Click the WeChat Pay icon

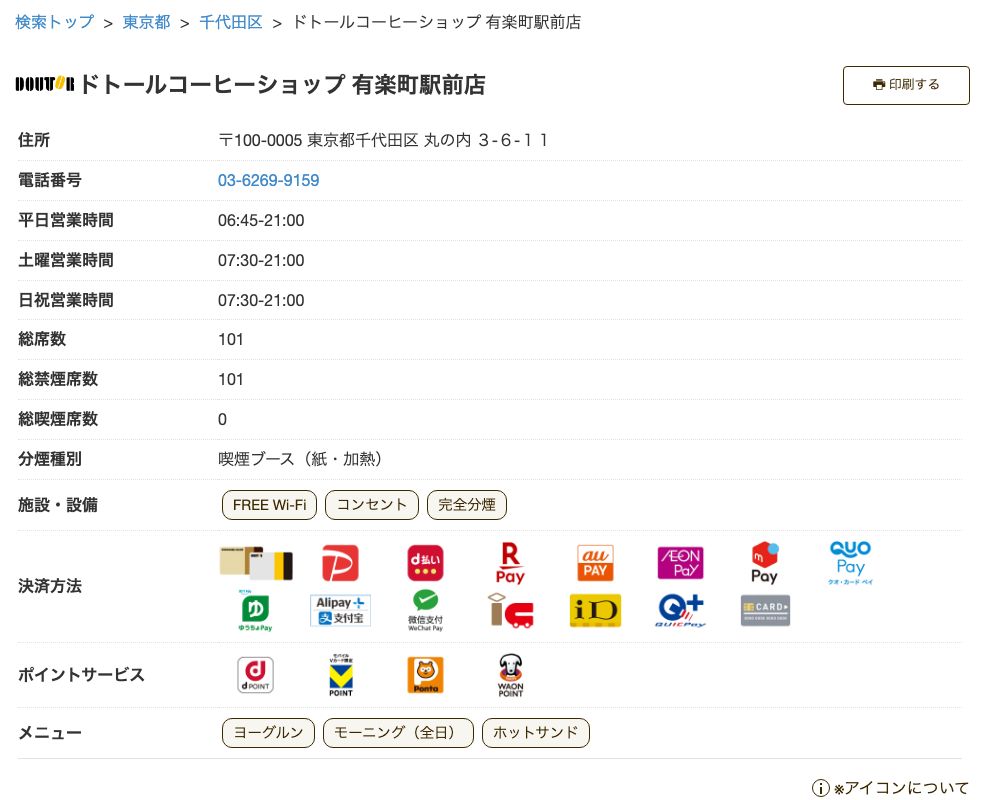tap(425, 611)
